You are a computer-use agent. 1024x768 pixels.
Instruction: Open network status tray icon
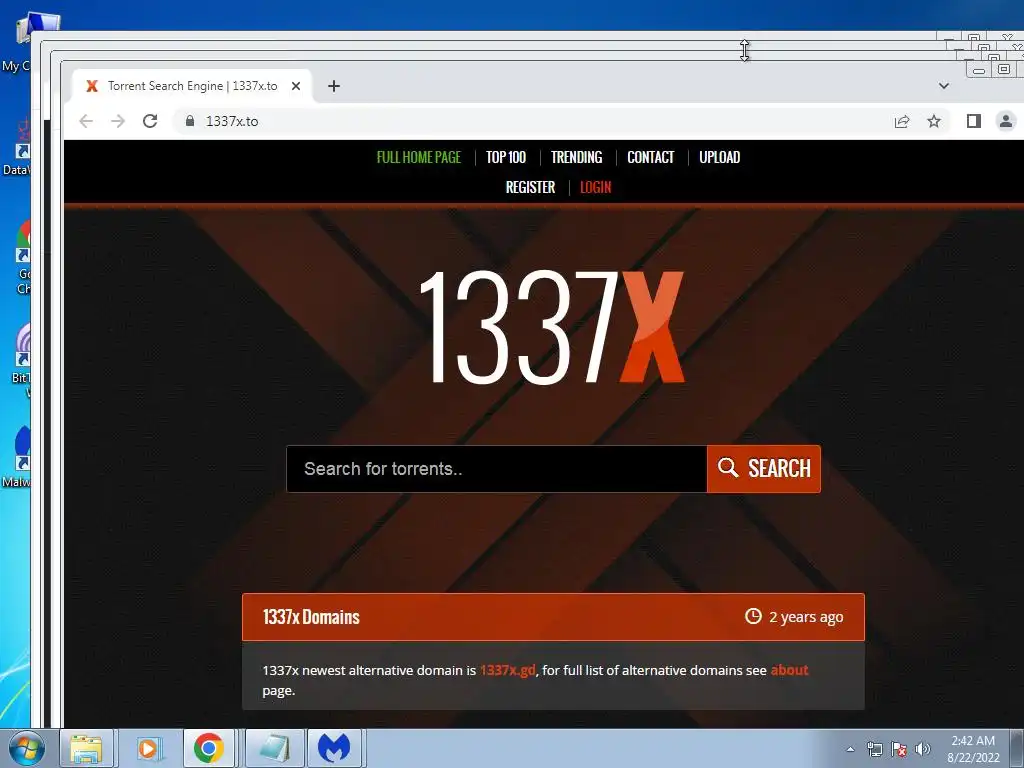[x=874, y=750]
